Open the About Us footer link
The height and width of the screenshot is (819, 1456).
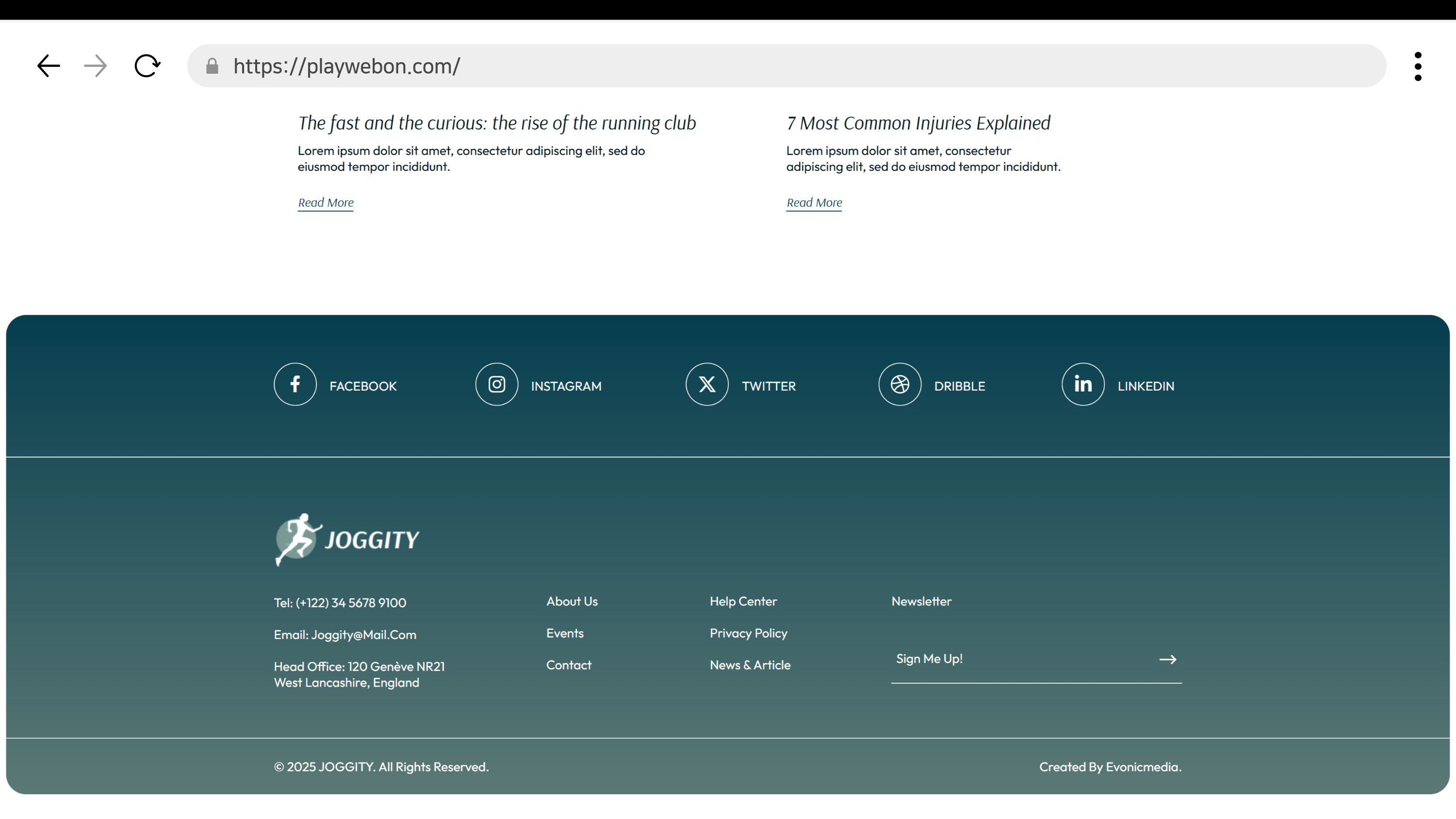[572, 601]
